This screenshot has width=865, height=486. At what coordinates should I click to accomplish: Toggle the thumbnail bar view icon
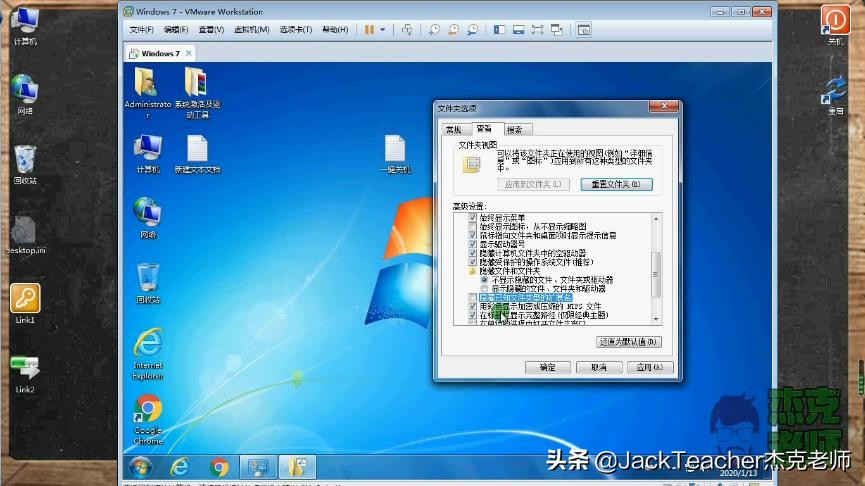click(519, 30)
